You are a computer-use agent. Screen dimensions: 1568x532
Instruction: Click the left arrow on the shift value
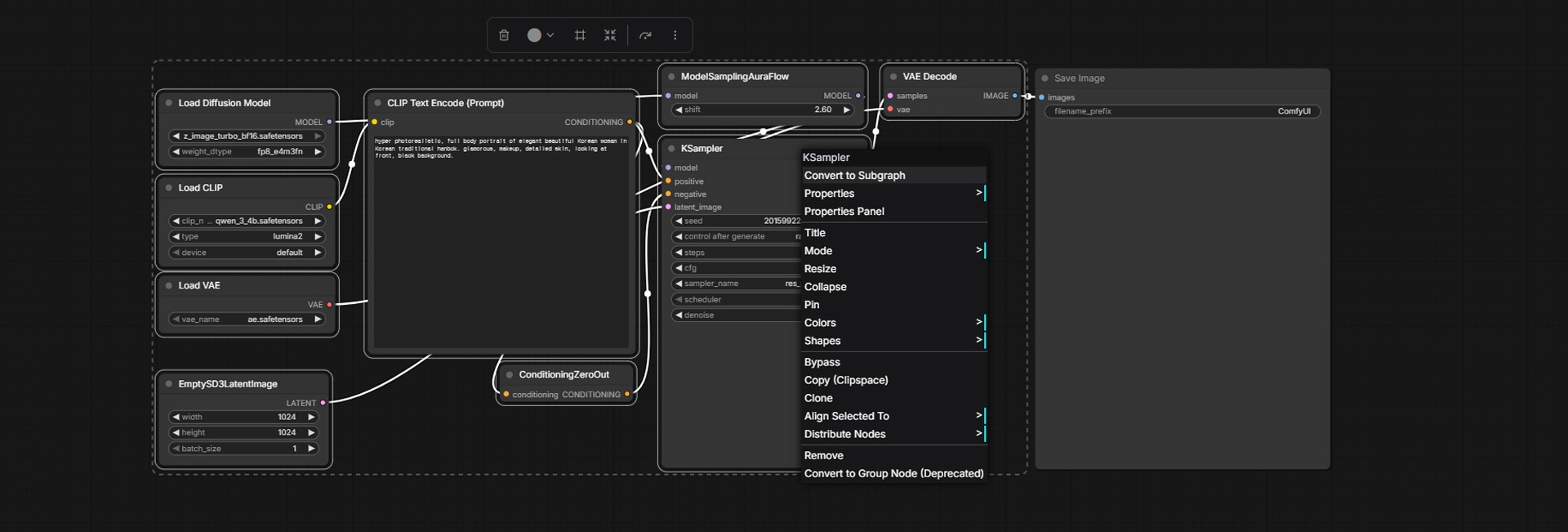click(x=678, y=110)
